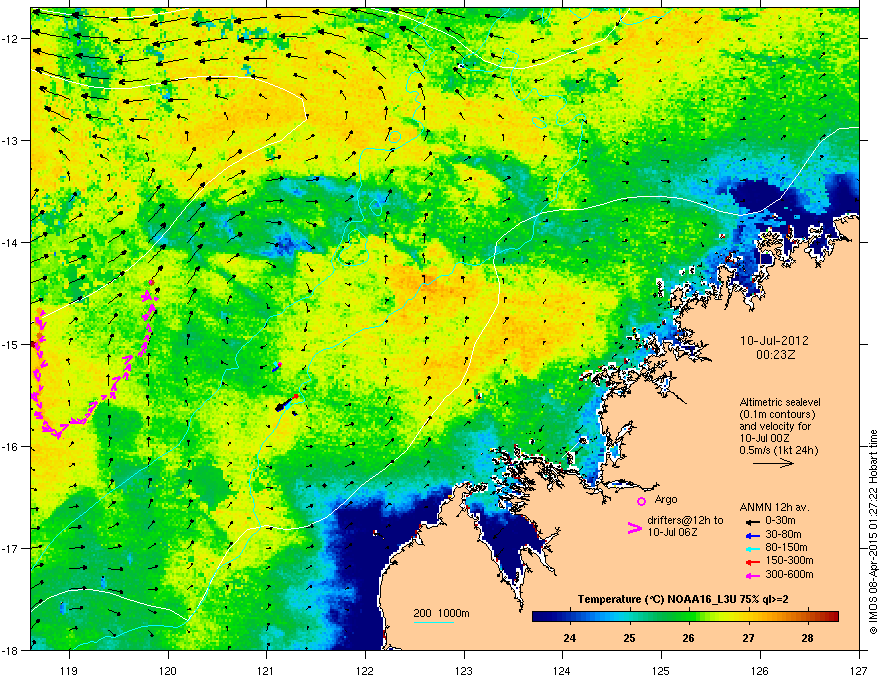Viewport: 880px width, 680px height.
Task: Click the "Altimetric sealevel" legend text
Action: point(780,402)
